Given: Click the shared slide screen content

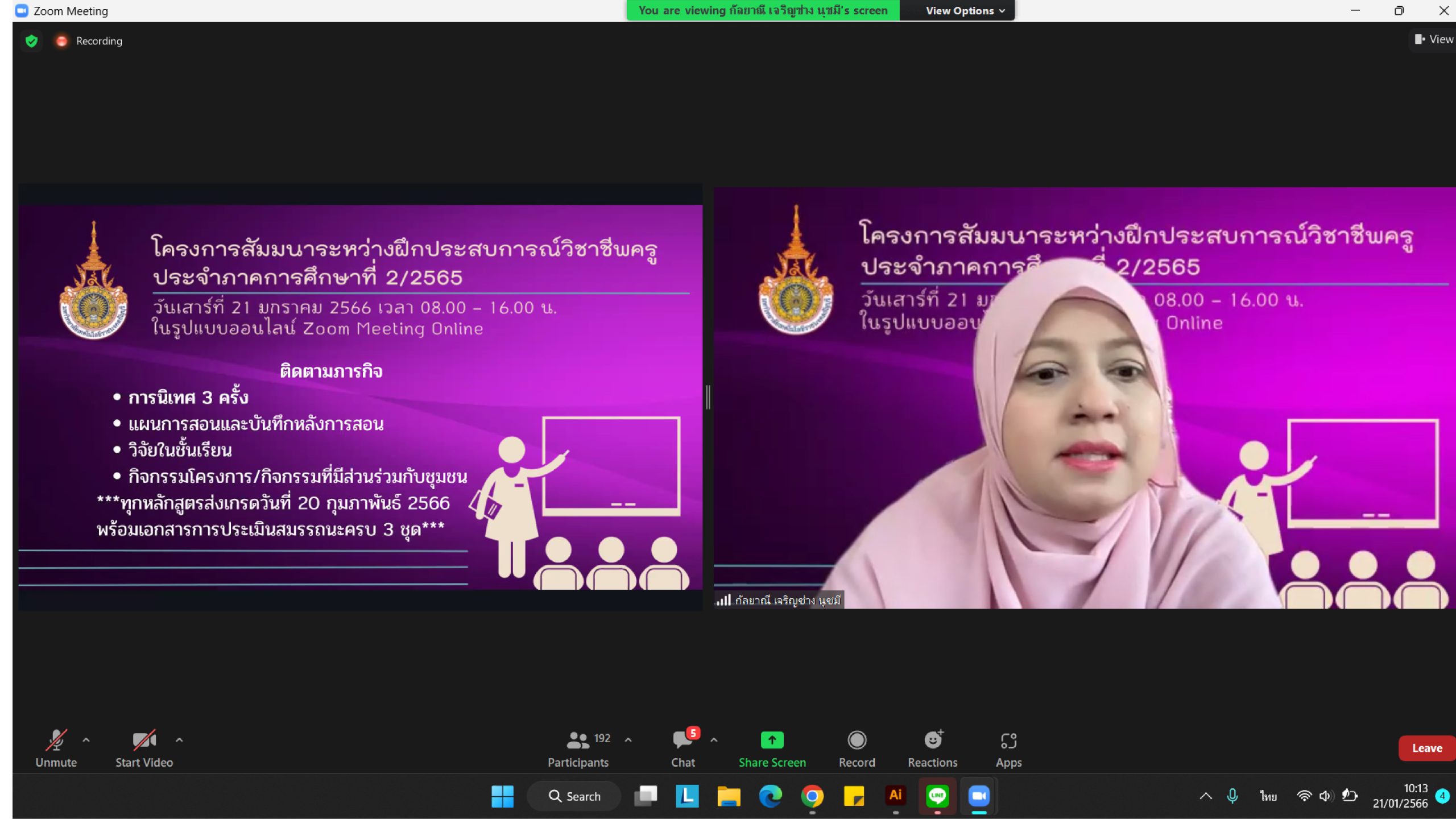Looking at the screenshot, I should point(361,397).
